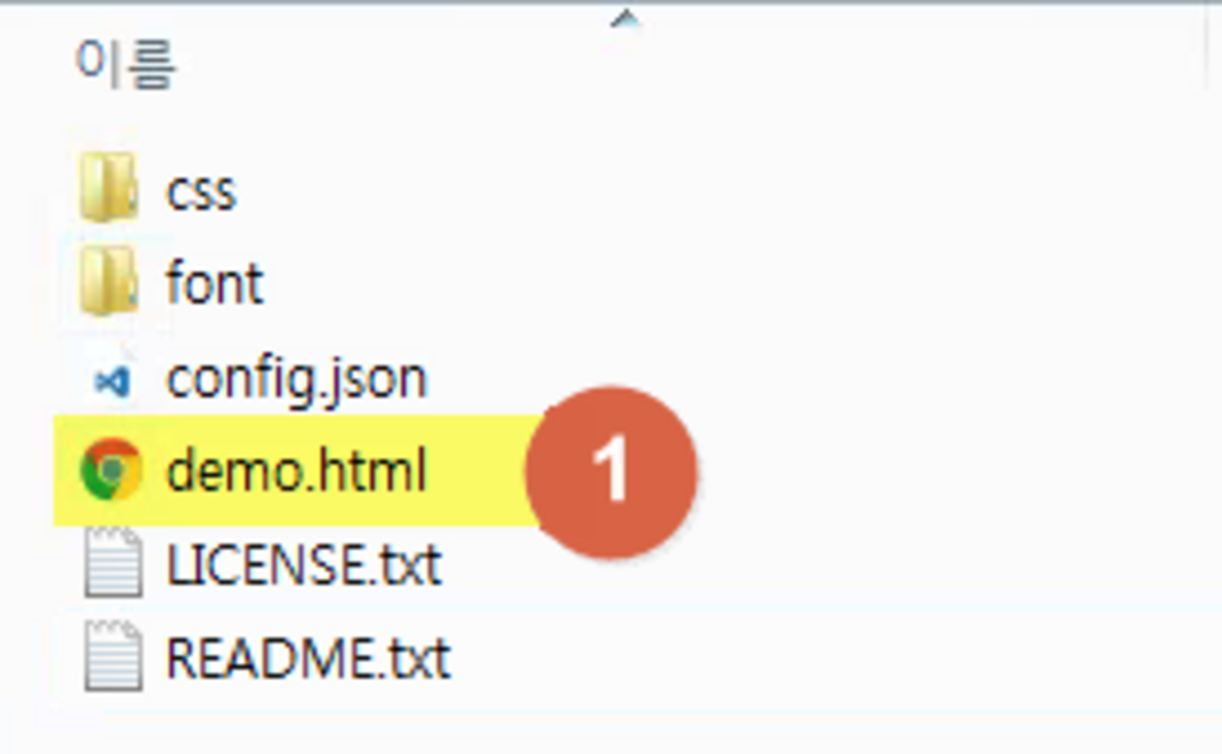The width and height of the screenshot is (1222, 754).
Task: Click yellow highlight left of Chrome icon
Action: coord(66,471)
